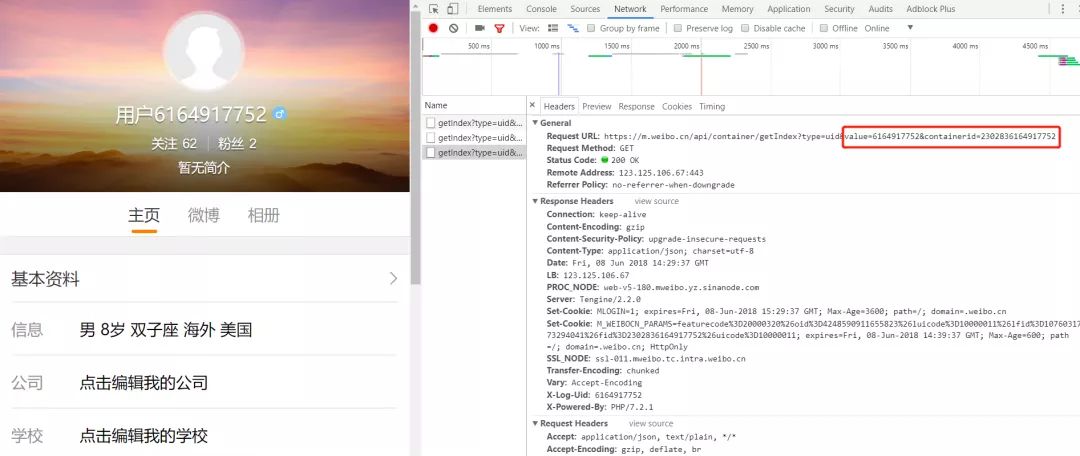Open the Audits tab
The width and height of the screenshot is (1080, 456).
(x=880, y=9)
